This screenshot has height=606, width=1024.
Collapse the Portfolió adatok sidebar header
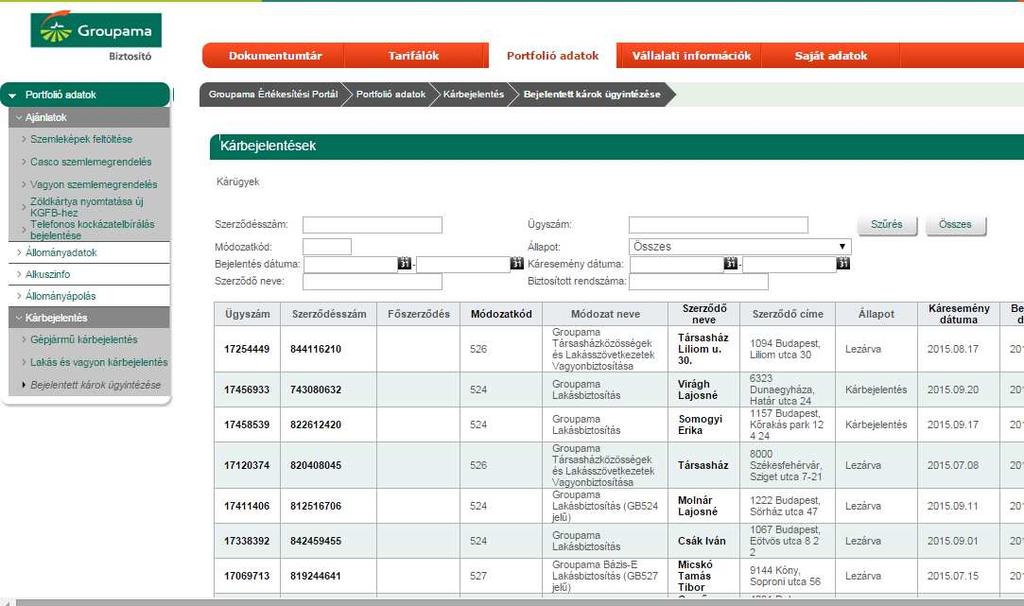86,95
